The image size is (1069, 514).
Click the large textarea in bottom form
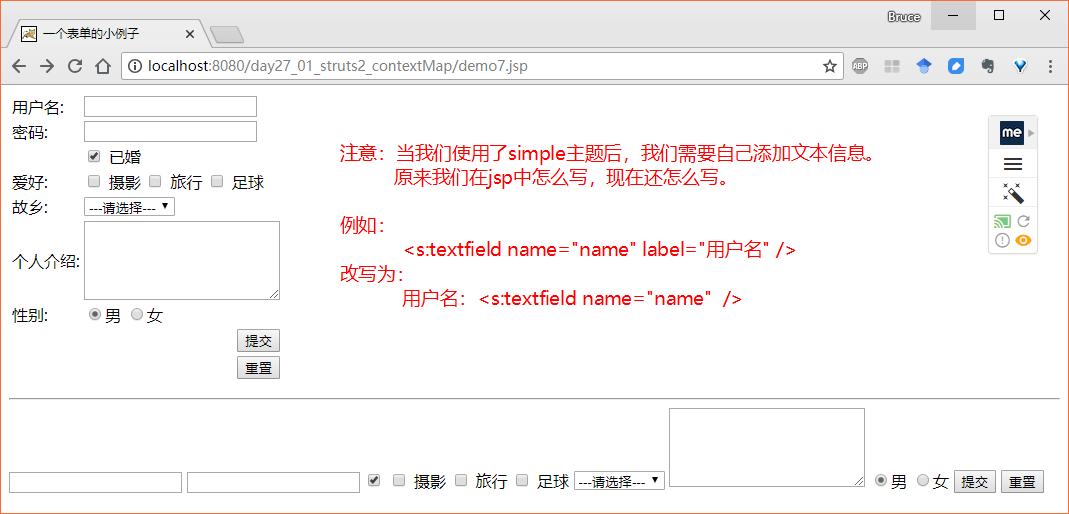click(x=767, y=448)
